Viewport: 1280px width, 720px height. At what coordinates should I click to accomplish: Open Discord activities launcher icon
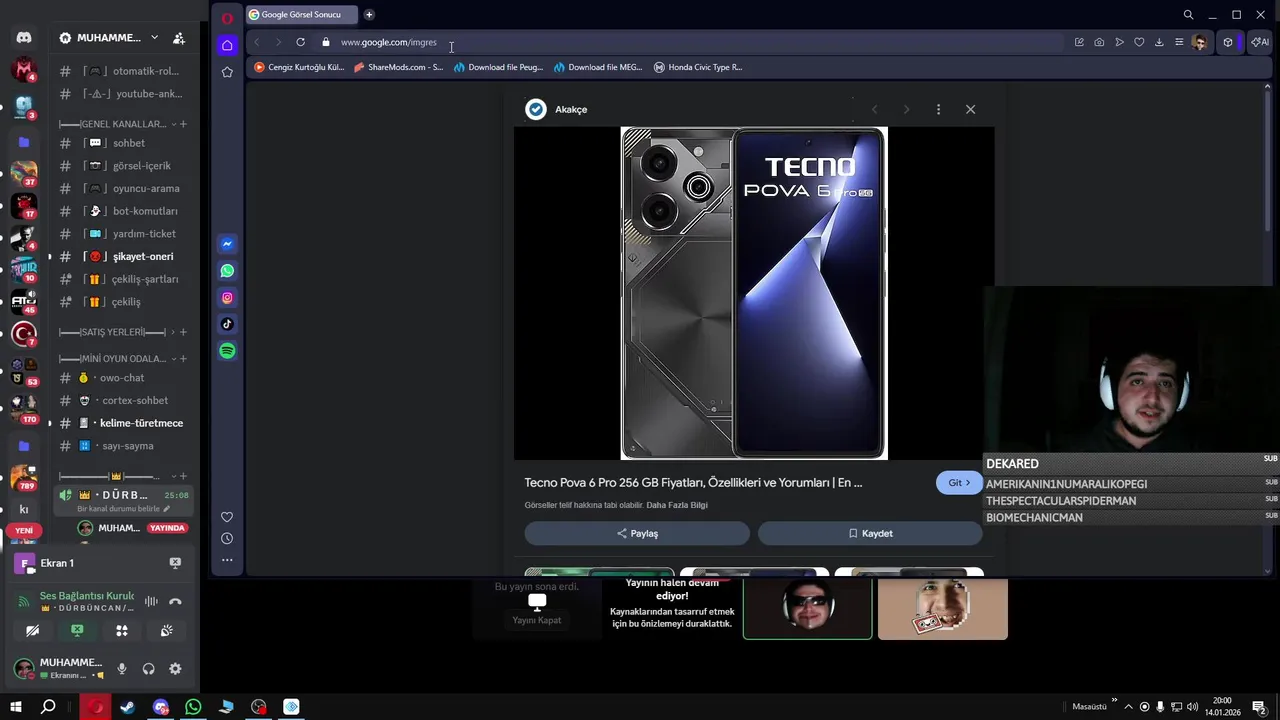click(122, 631)
